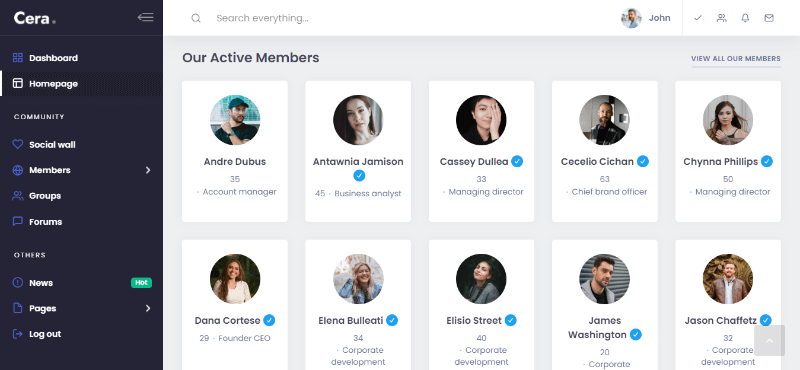Open the messages envelope icon
800x370 pixels.
(x=769, y=18)
